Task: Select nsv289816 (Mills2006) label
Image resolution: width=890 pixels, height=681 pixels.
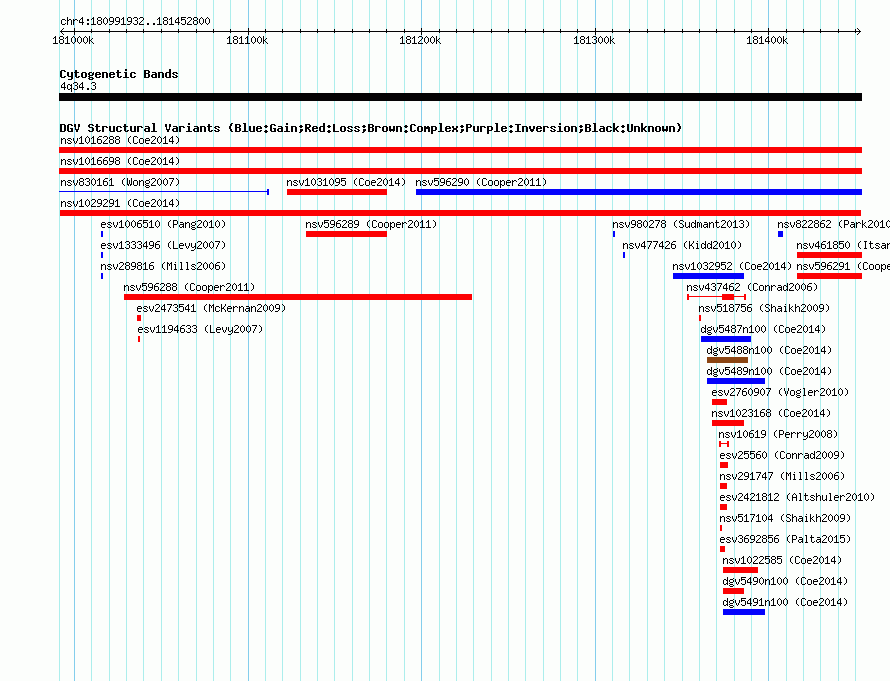Action: (x=163, y=266)
